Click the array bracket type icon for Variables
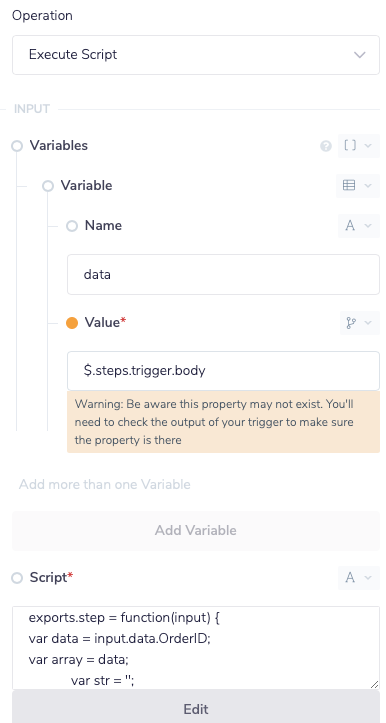This screenshot has width=386, height=723. click(x=350, y=145)
